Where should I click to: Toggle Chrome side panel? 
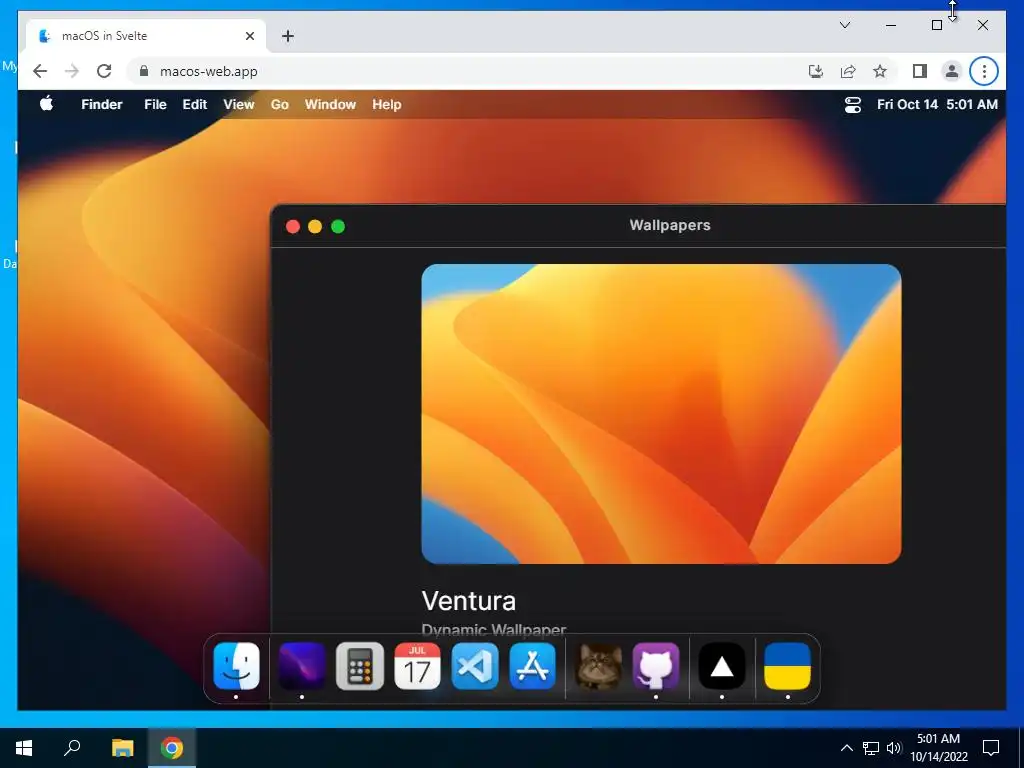(920, 71)
